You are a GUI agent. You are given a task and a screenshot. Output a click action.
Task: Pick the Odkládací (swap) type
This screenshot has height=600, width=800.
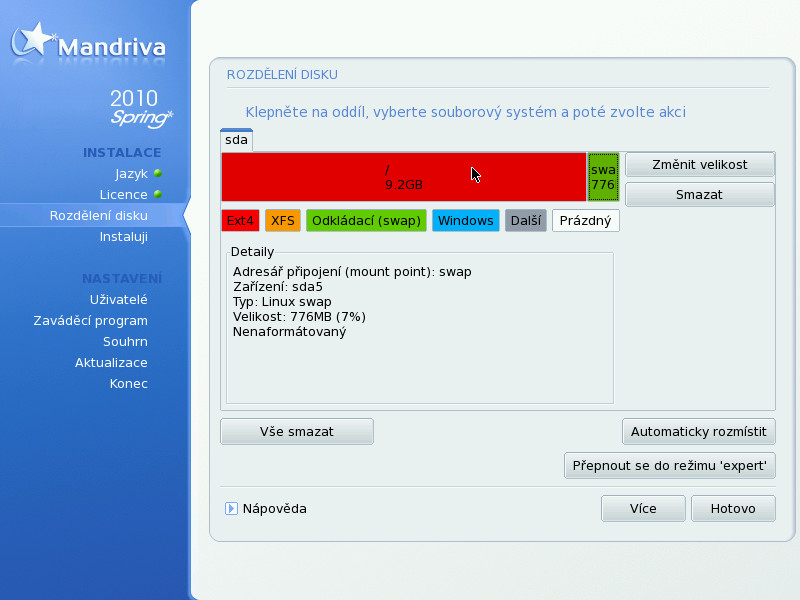click(x=366, y=220)
